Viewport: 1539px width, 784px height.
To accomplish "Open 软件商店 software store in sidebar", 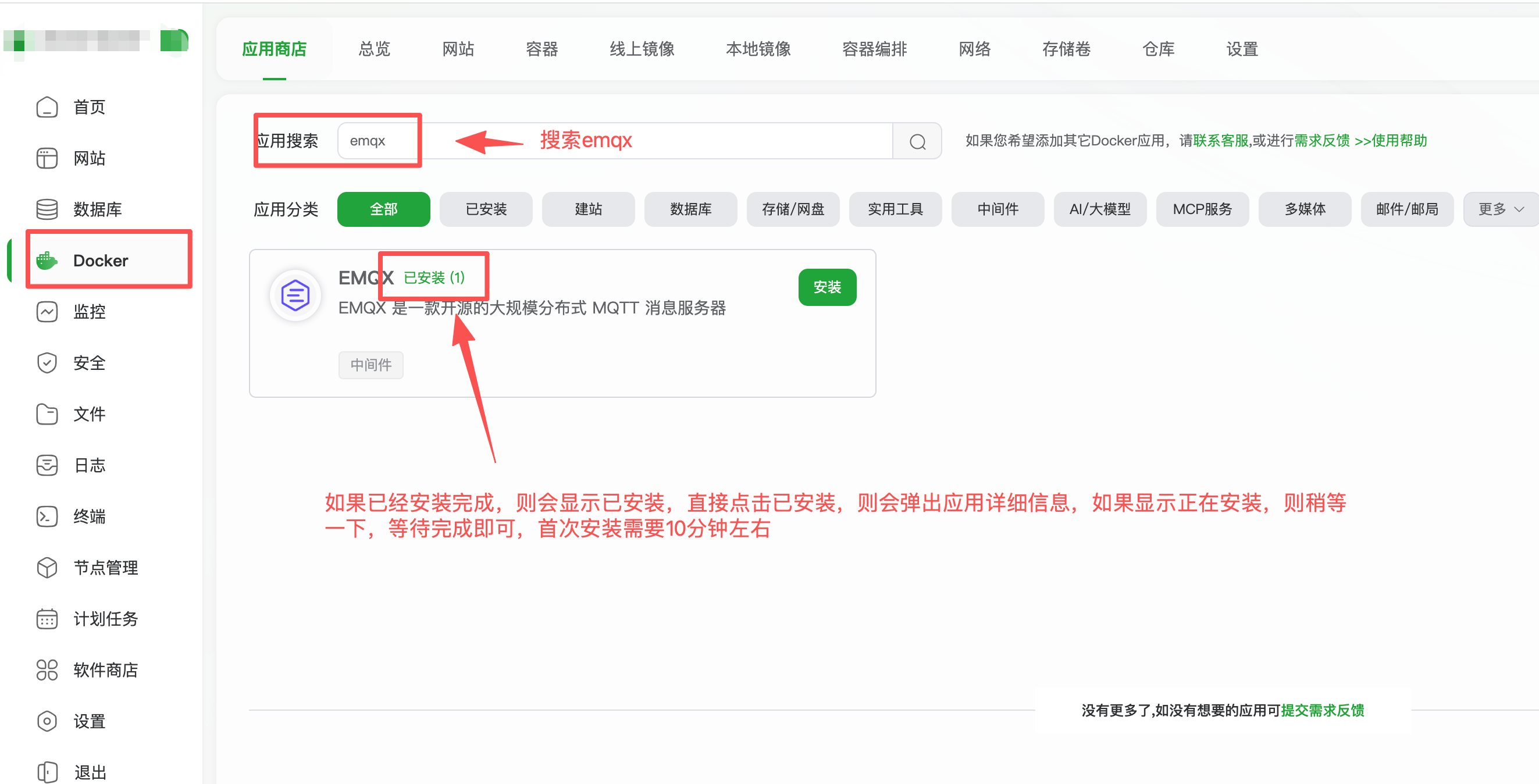I will pos(105,670).
